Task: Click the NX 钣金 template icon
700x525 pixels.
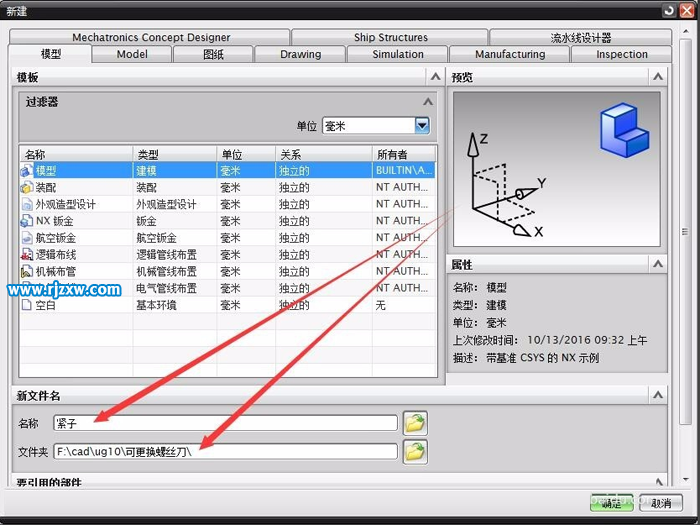Action: [x=27, y=221]
